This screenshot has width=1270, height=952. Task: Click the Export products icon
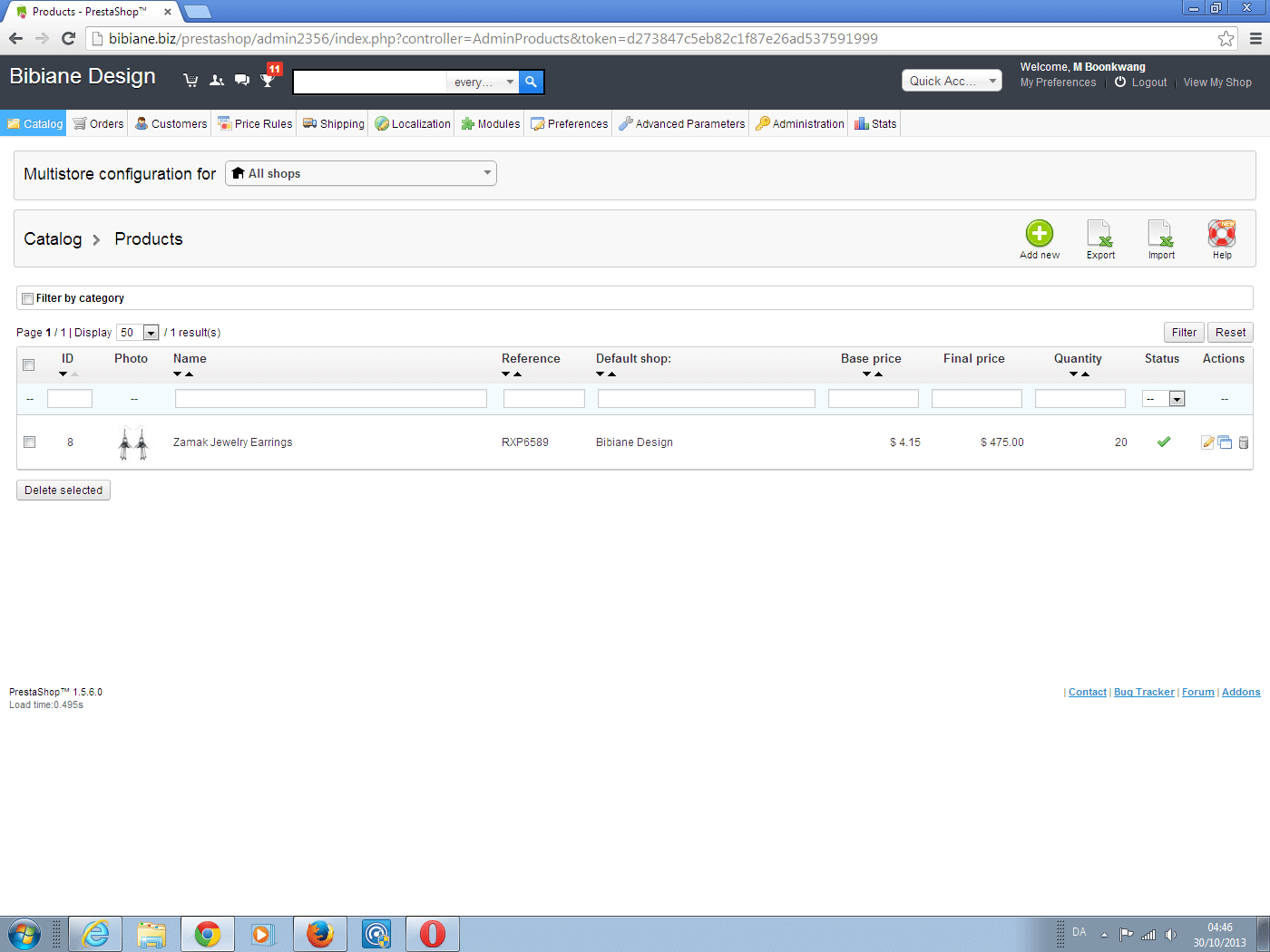pos(1100,233)
